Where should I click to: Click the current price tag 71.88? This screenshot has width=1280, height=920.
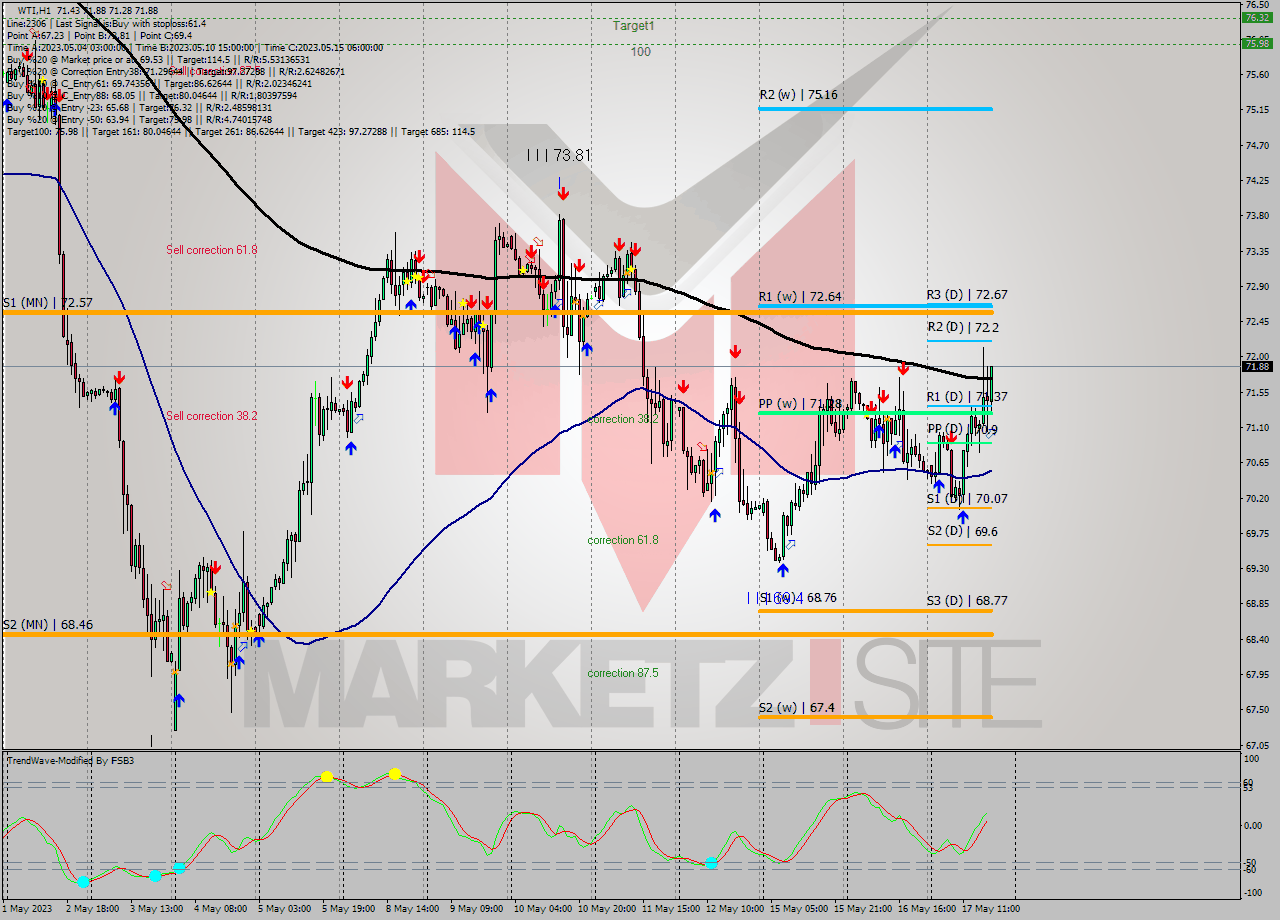click(x=1257, y=367)
